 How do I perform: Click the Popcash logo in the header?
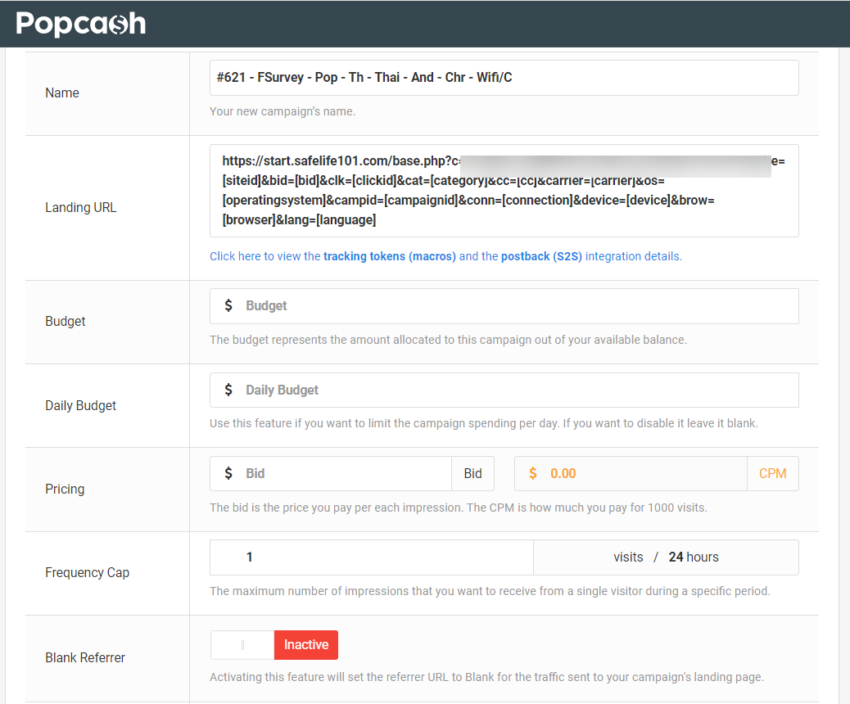click(80, 22)
